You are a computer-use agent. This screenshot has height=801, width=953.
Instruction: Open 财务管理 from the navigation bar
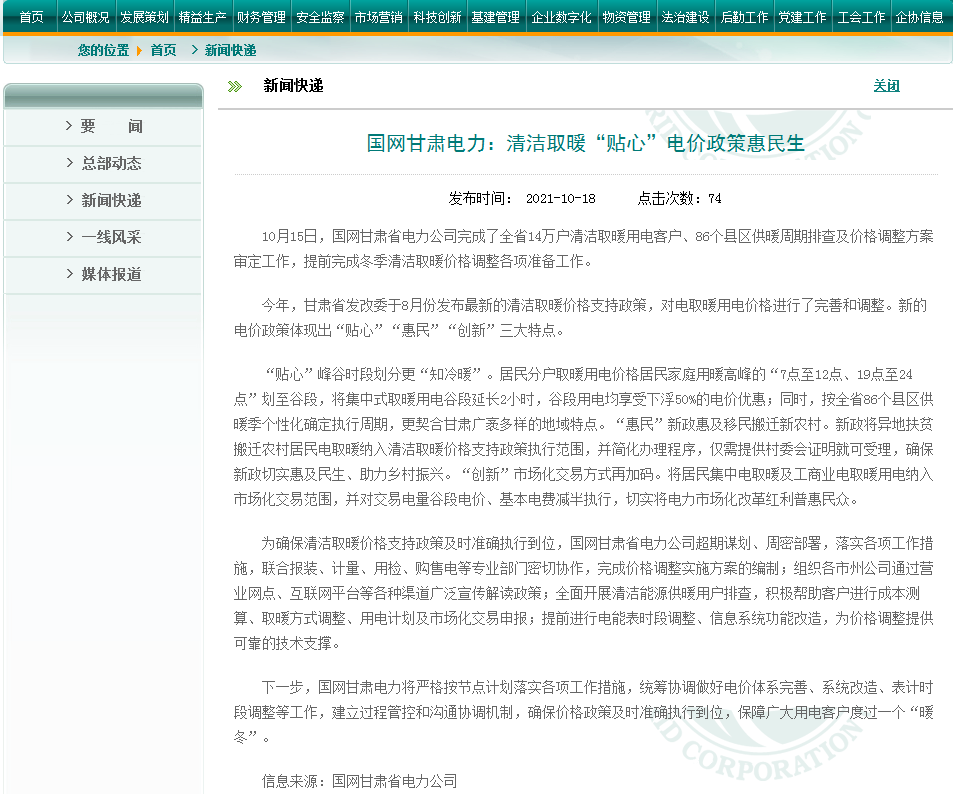(261, 17)
